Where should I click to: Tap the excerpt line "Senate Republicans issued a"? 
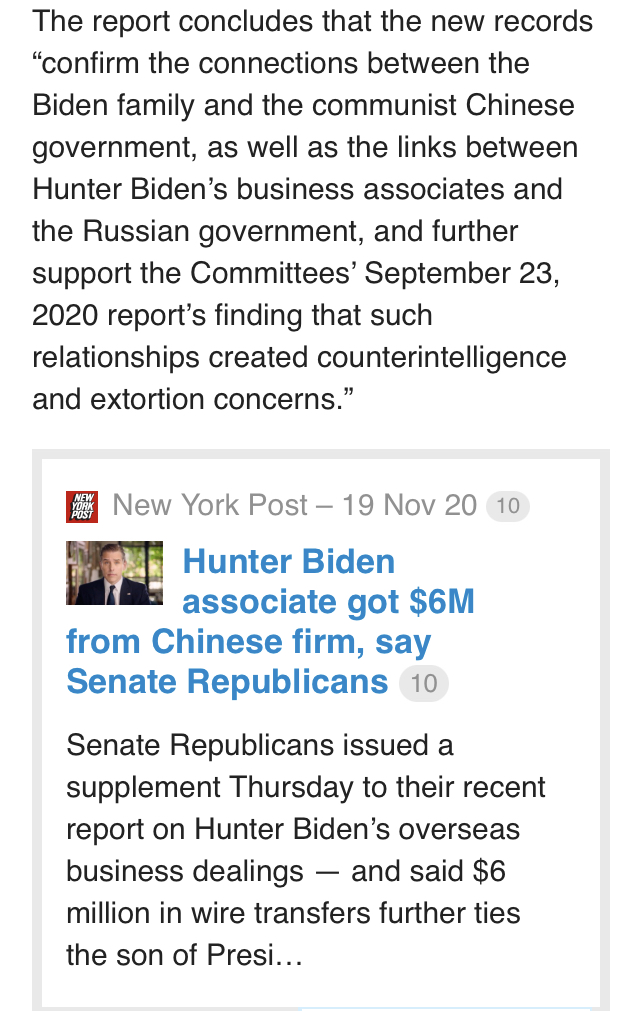pos(260,745)
